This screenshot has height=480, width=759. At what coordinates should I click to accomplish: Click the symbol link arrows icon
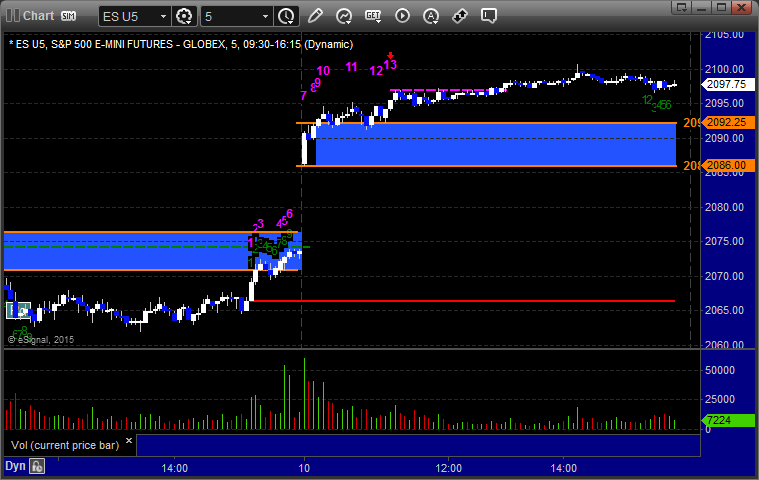[460, 16]
